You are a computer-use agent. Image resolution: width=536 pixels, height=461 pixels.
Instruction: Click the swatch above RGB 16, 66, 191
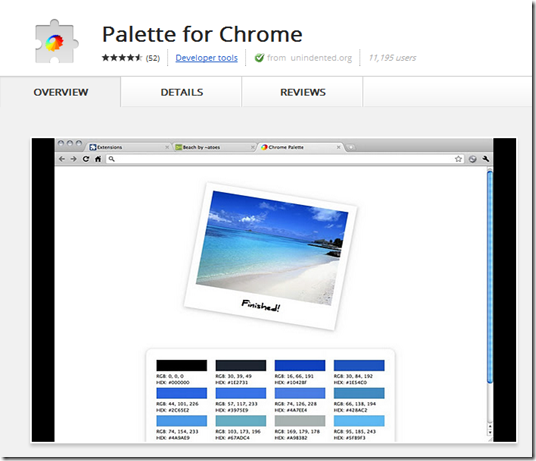pos(300,365)
